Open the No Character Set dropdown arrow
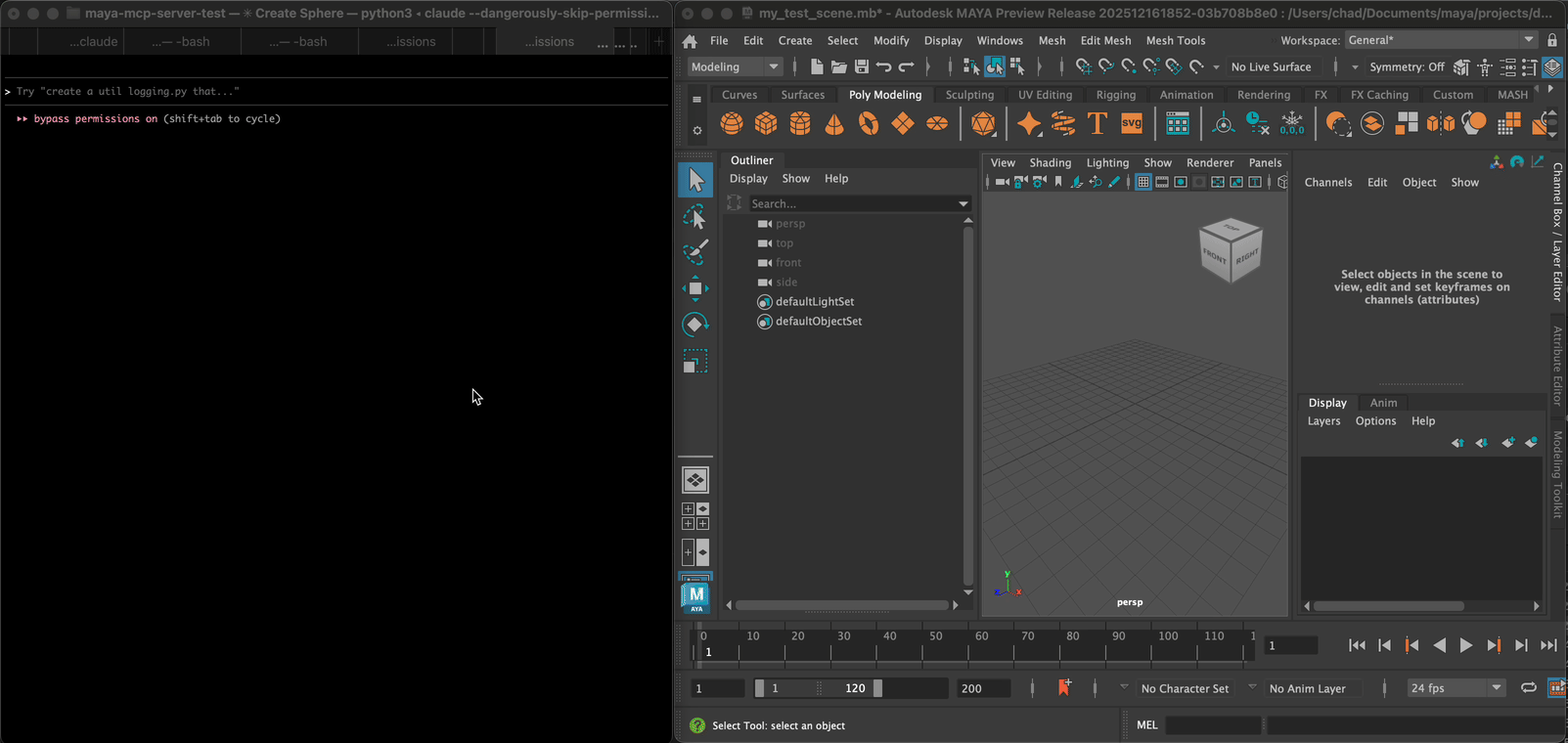 tap(1124, 687)
